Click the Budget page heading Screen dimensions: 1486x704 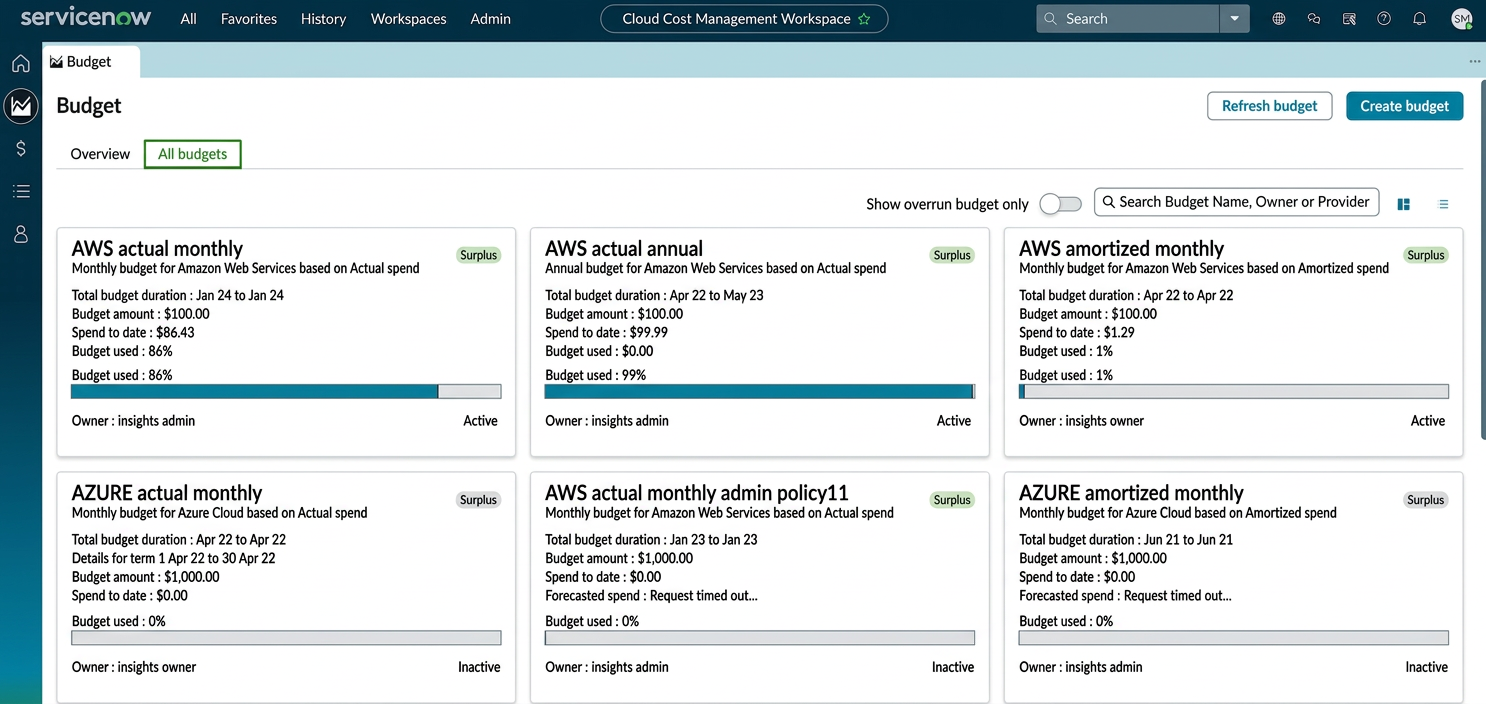point(89,106)
